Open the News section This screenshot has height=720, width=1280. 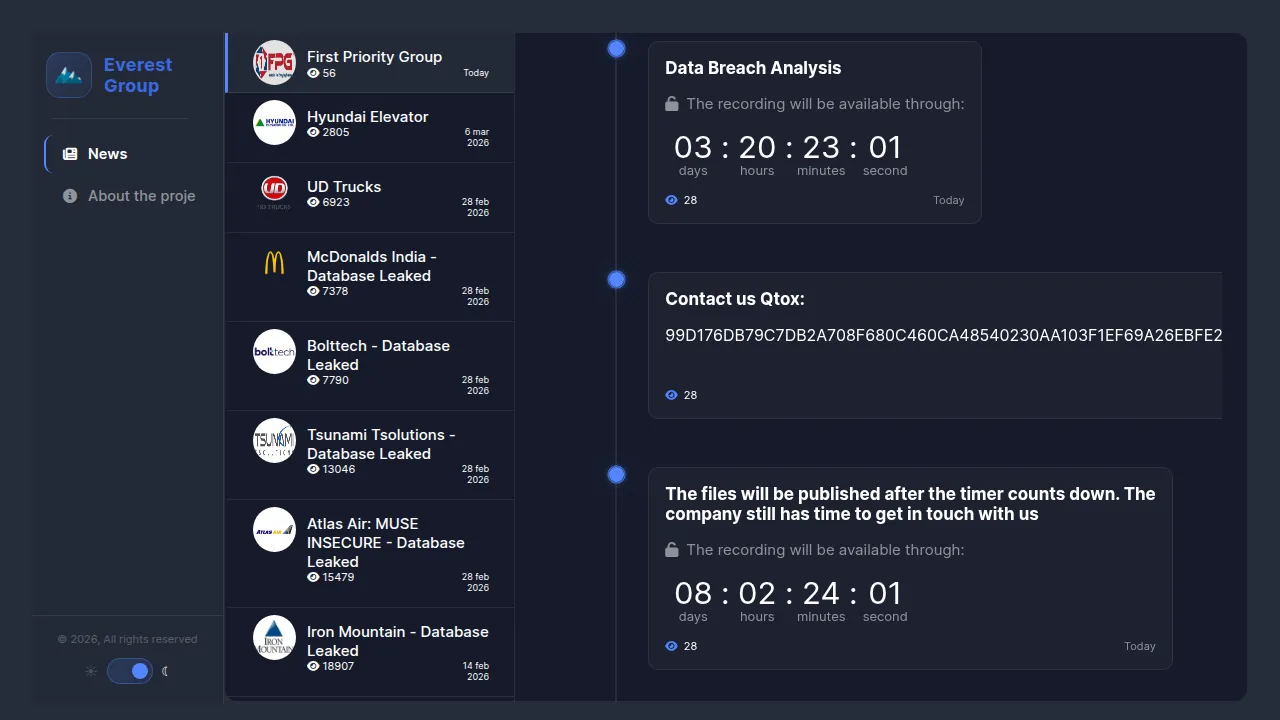[107, 154]
